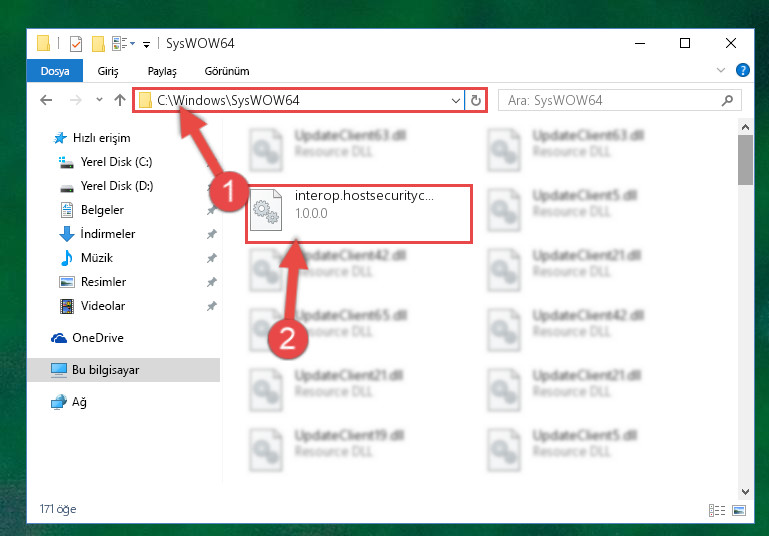The width and height of the screenshot is (769, 536).
Task: Click the folder icon in address bar
Action: [x=145, y=101]
